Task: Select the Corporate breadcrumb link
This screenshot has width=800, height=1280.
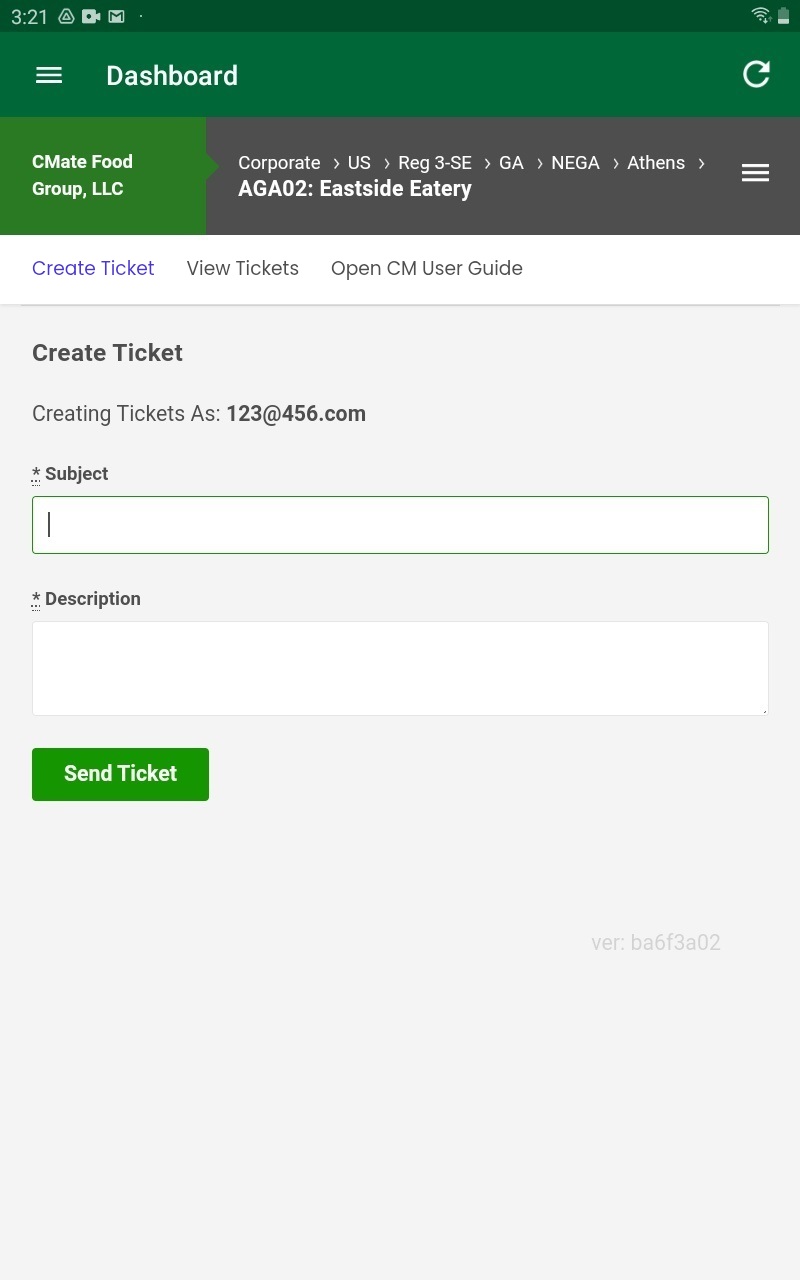Action: pyautogui.click(x=279, y=163)
